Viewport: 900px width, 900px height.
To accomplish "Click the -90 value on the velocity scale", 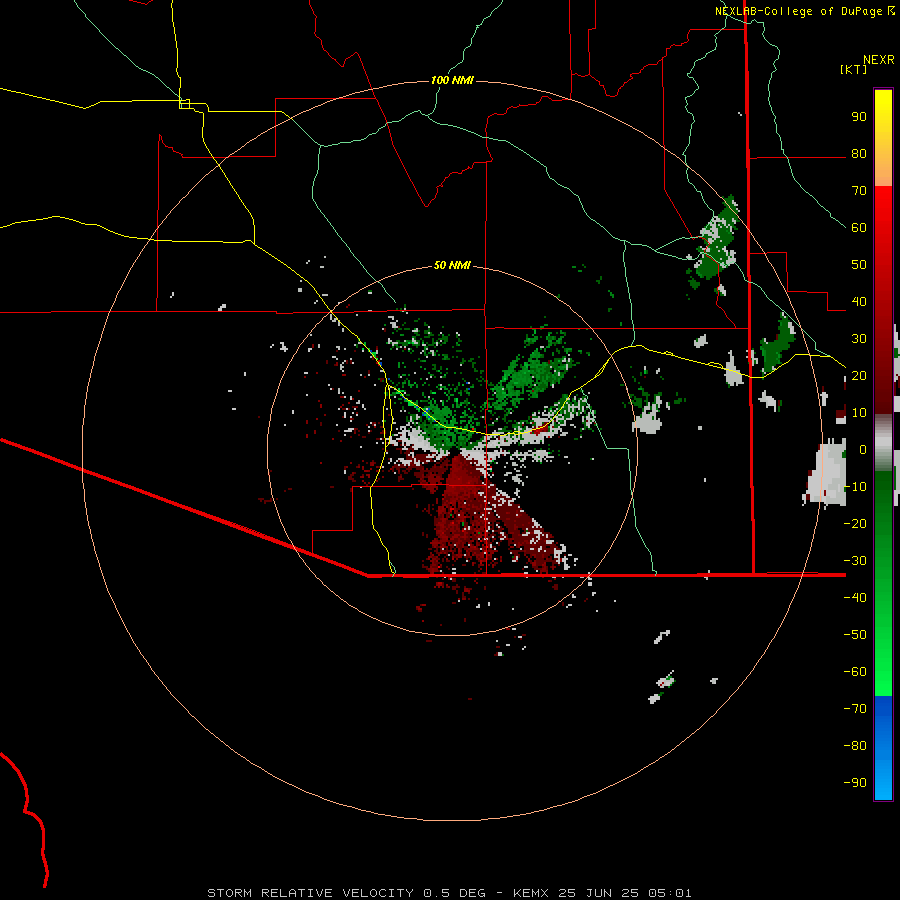I will [x=855, y=782].
